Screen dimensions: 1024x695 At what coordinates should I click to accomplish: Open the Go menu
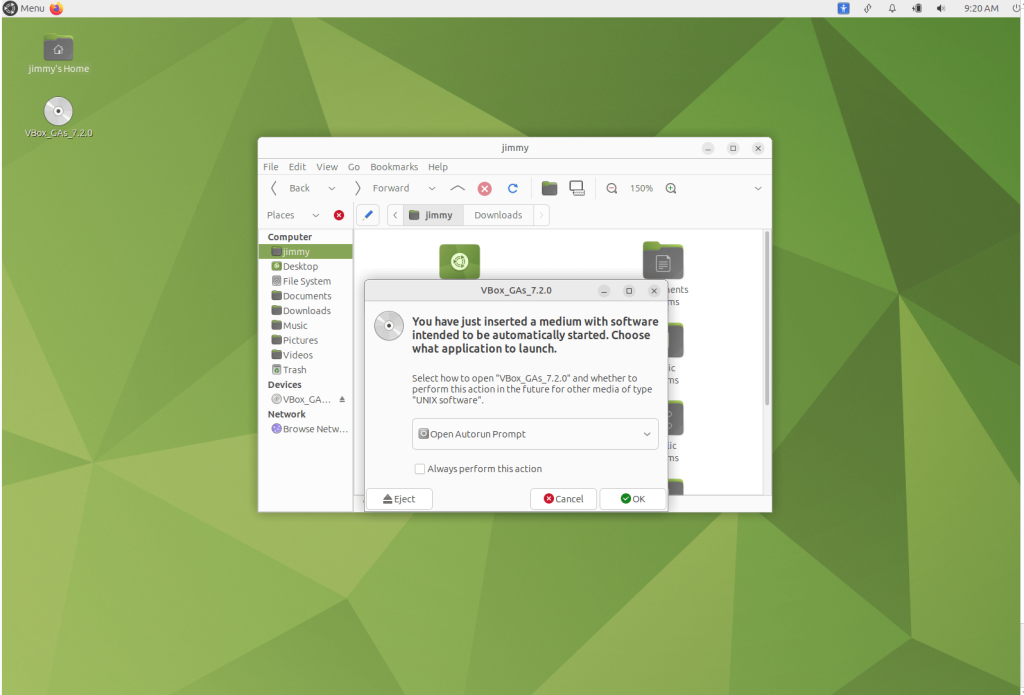click(x=354, y=167)
